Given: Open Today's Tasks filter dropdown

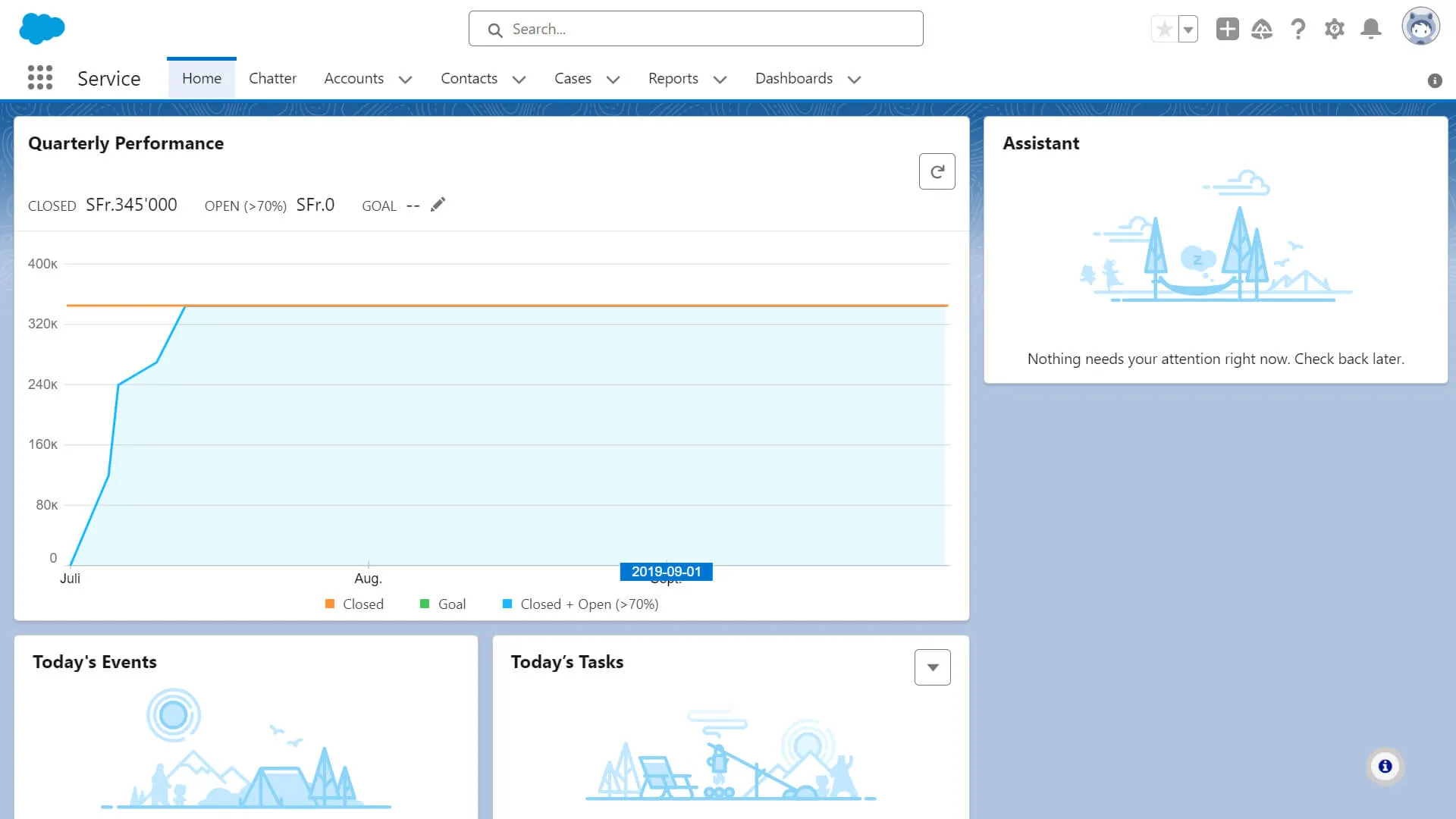Looking at the screenshot, I should [x=932, y=667].
